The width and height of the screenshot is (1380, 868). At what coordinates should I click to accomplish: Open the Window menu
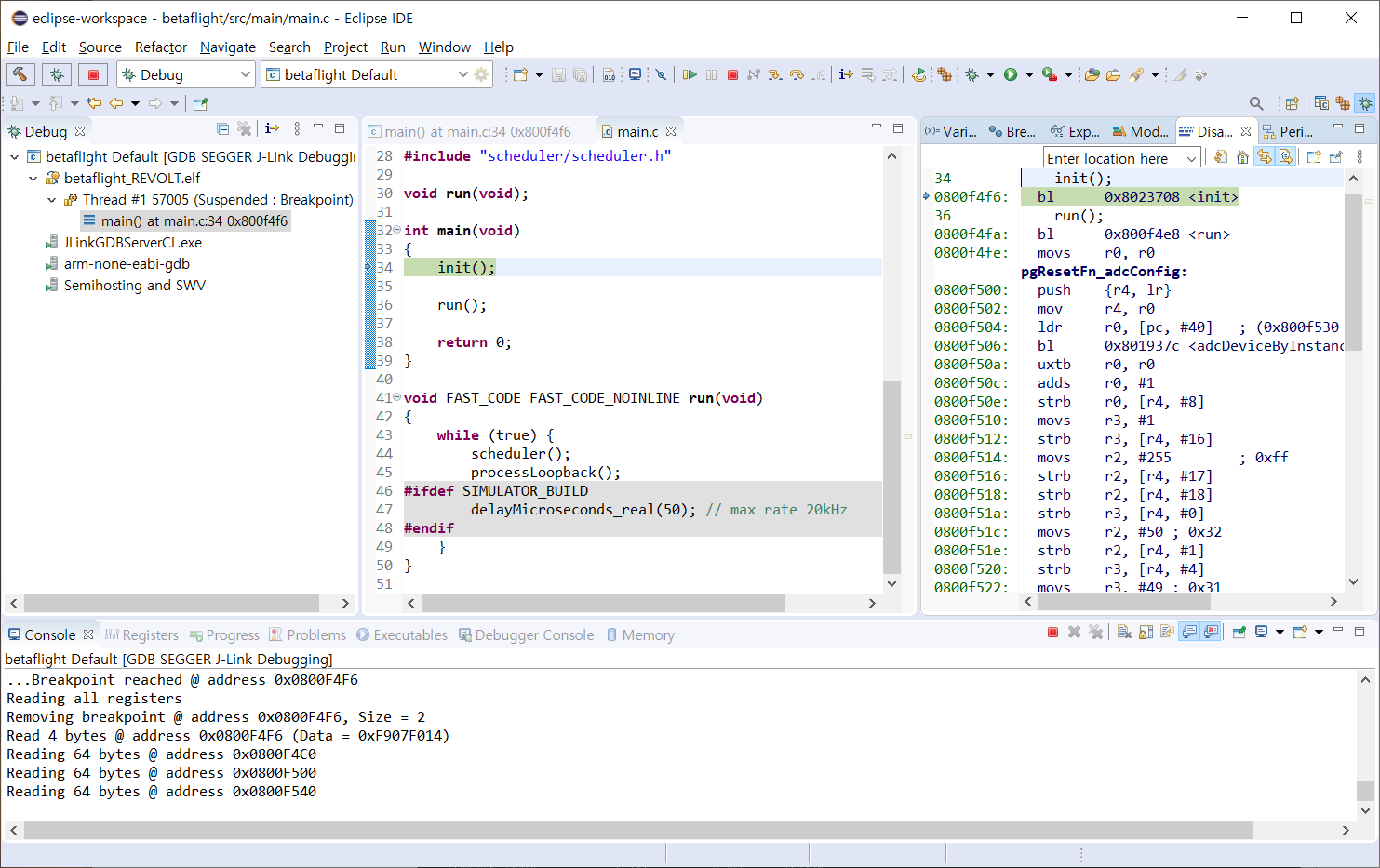tap(445, 47)
